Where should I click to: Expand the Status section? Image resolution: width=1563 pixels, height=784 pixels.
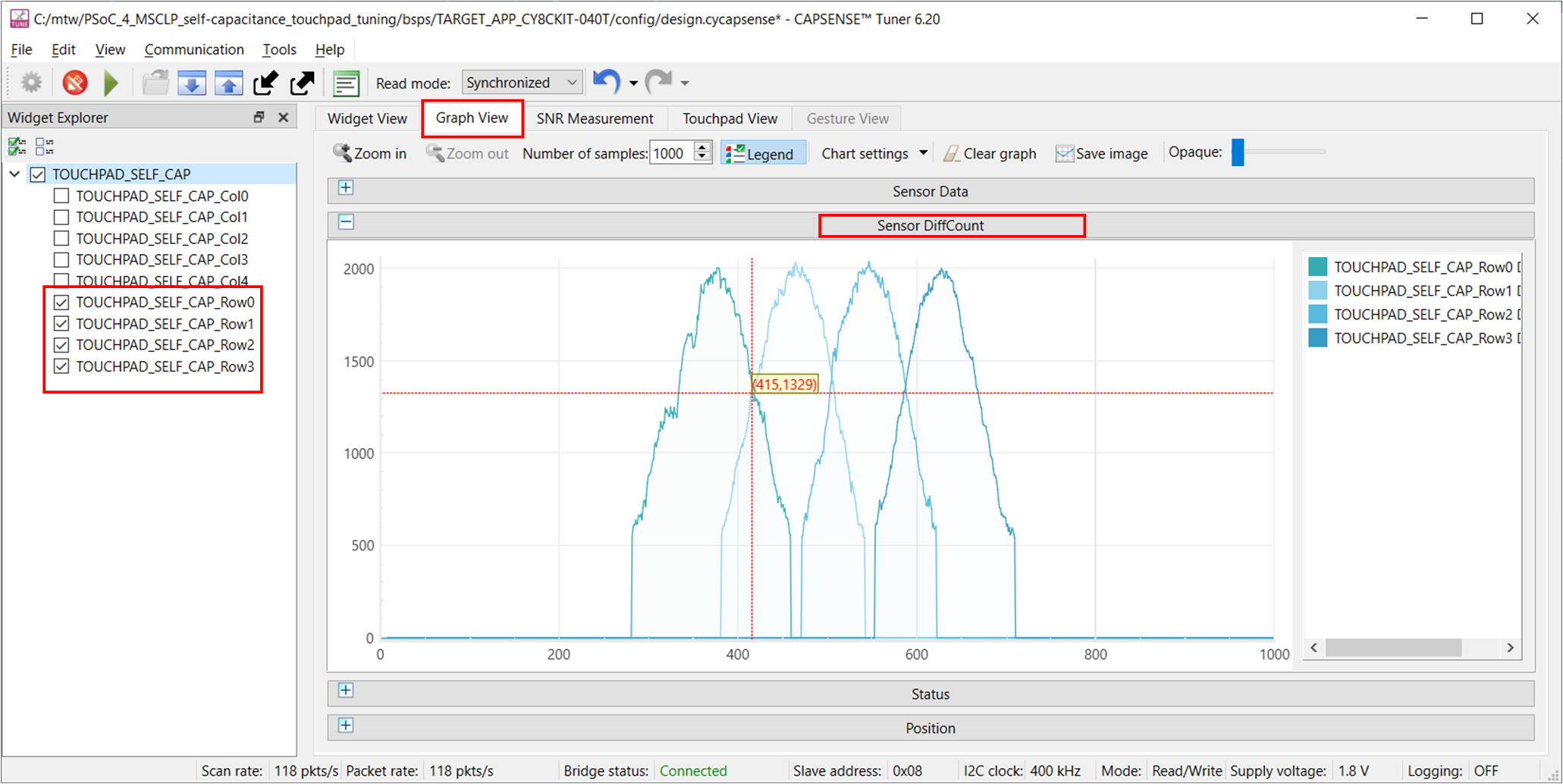point(346,690)
